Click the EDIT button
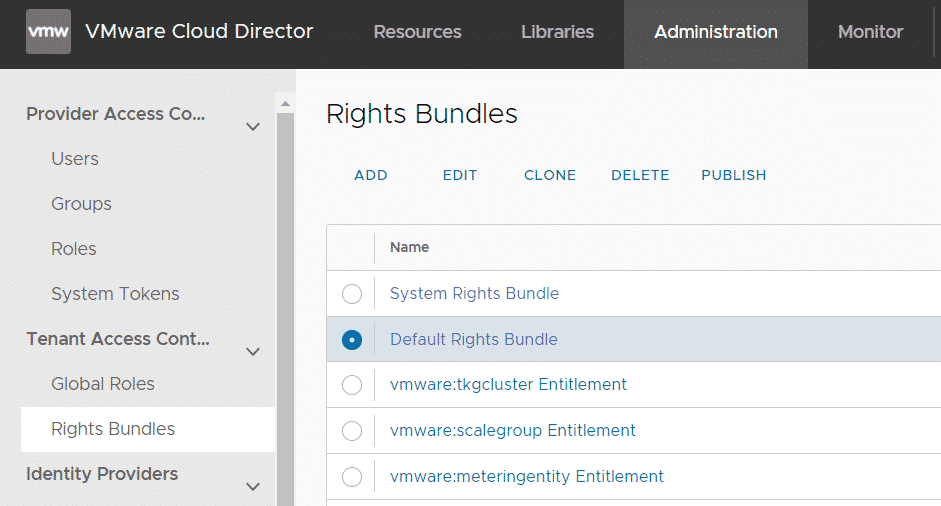This screenshot has height=506, width=941. pyautogui.click(x=460, y=175)
